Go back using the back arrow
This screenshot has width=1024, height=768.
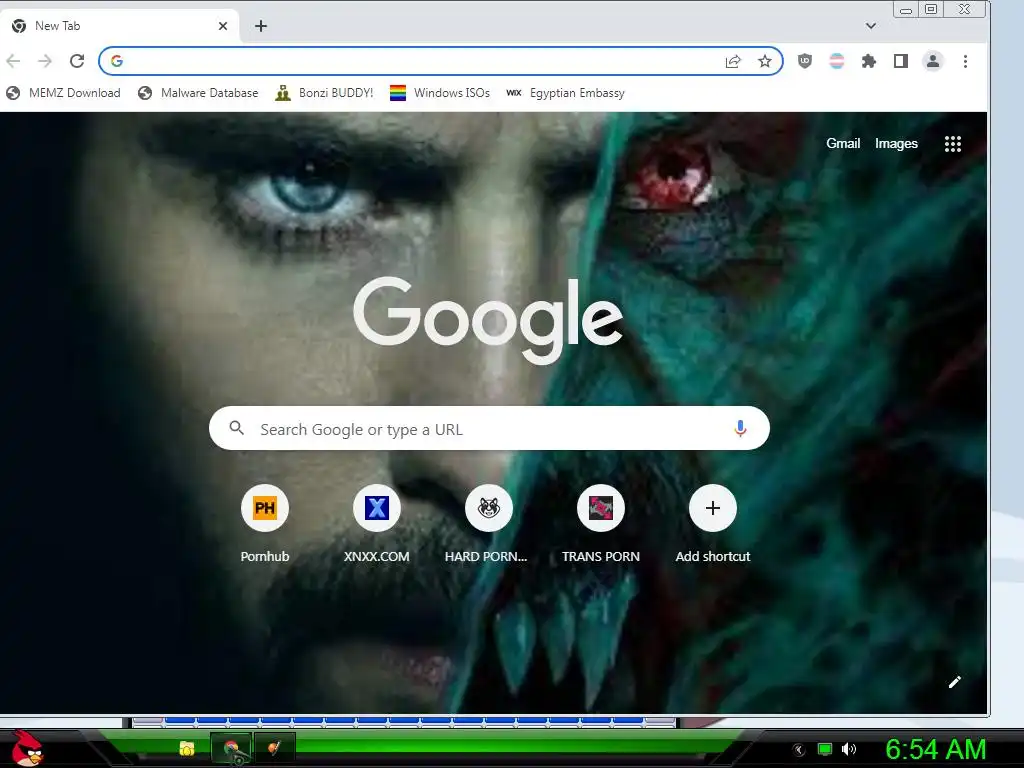(x=13, y=61)
